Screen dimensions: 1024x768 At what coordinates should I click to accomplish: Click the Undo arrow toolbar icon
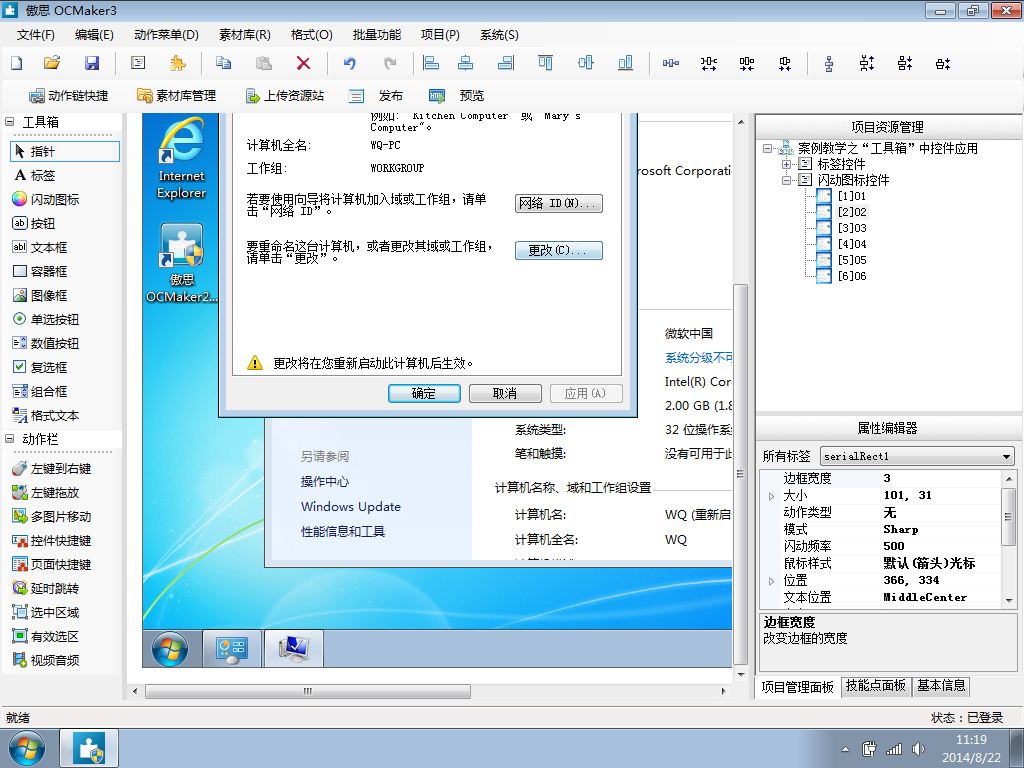click(x=350, y=63)
